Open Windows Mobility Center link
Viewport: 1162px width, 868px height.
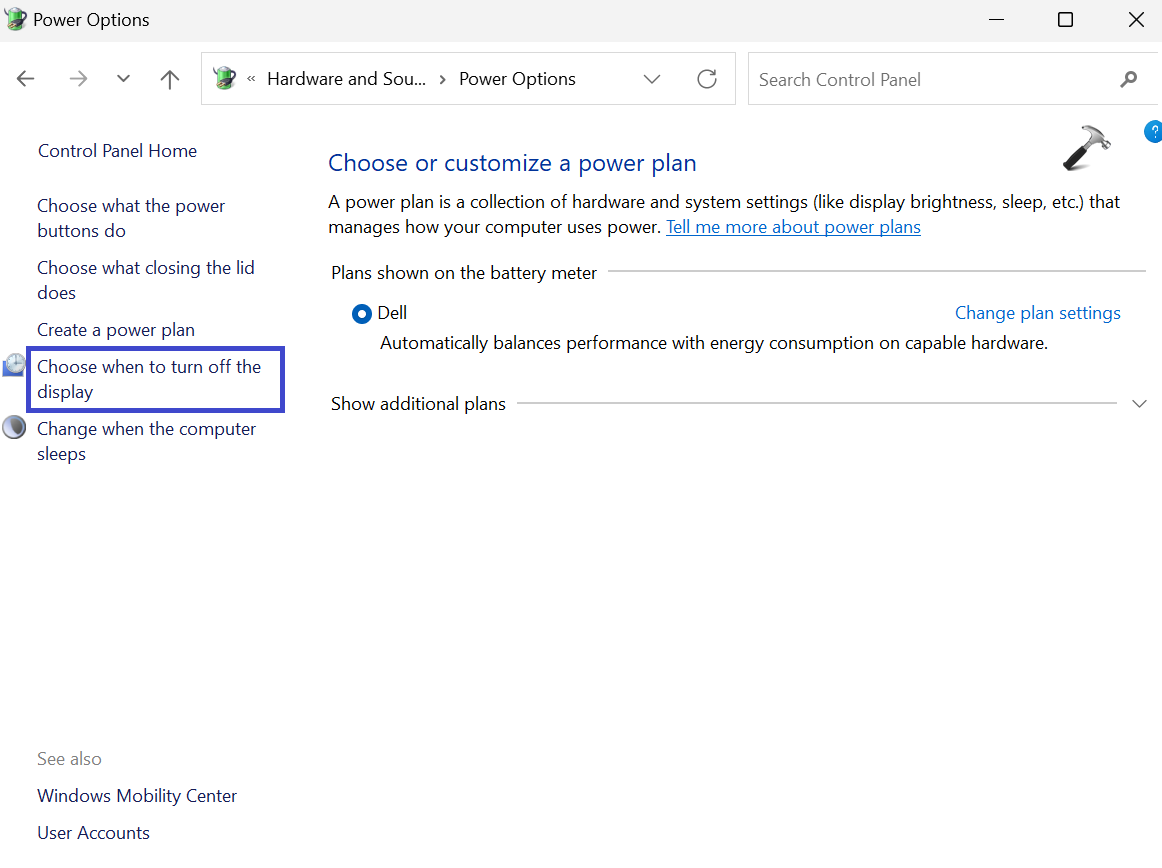pyautogui.click(x=137, y=796)
